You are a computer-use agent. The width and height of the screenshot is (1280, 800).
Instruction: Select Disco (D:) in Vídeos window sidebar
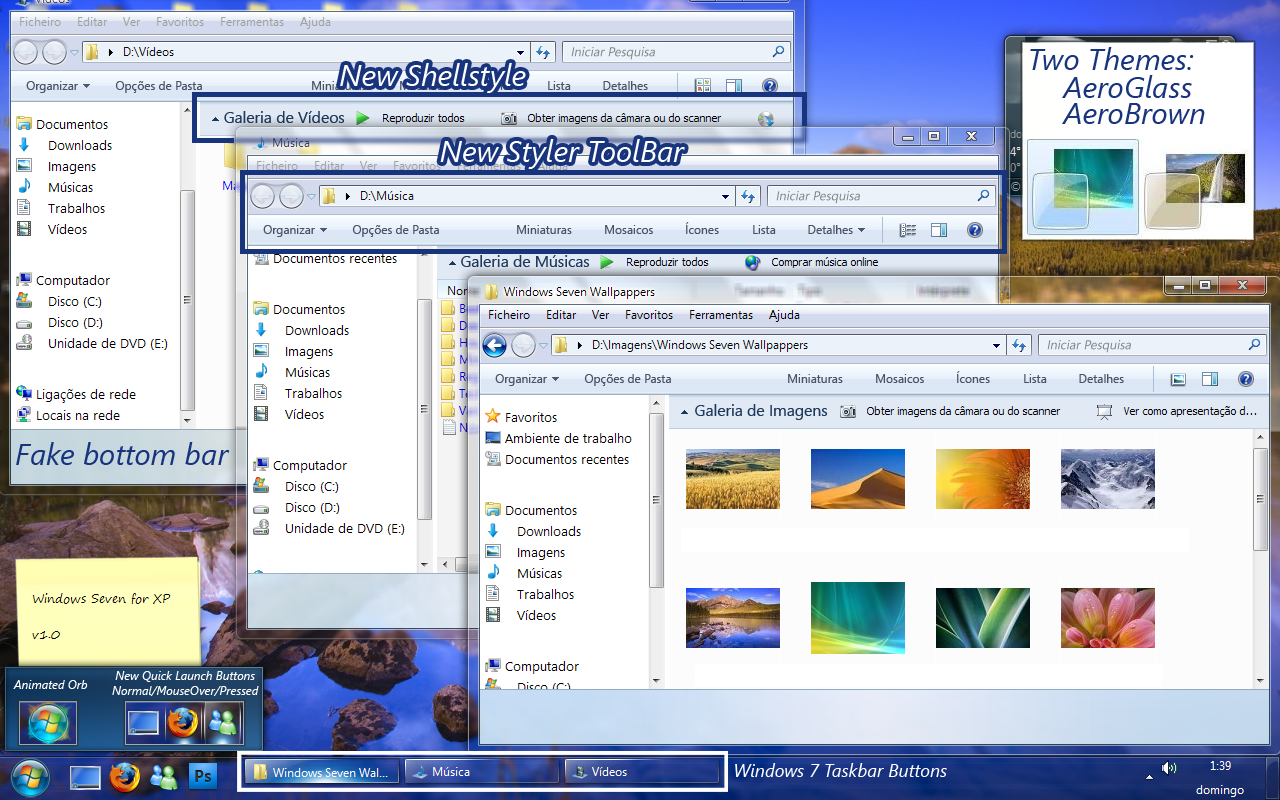coord(75,322)
